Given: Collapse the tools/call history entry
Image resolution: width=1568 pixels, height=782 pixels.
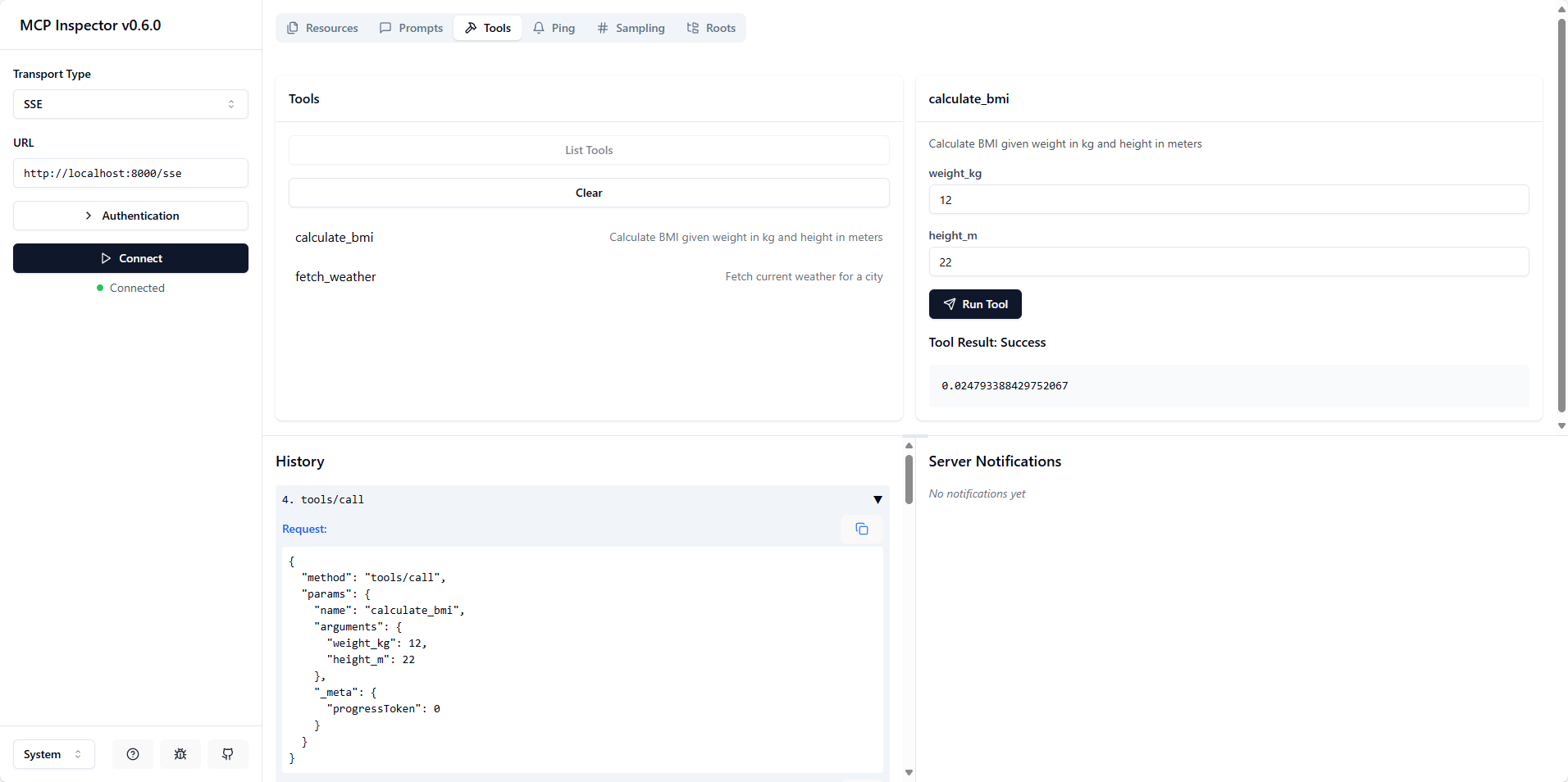Looking at the screenshot, I should click(877, 499).
